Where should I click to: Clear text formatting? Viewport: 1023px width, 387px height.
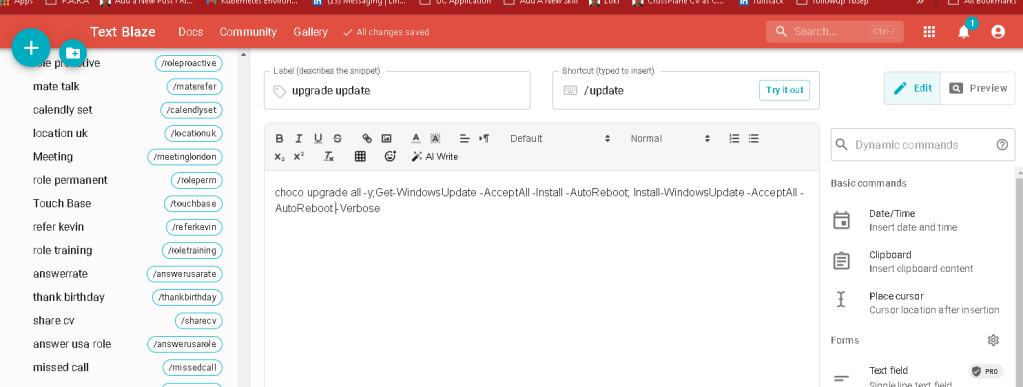(x=329, y=157)
